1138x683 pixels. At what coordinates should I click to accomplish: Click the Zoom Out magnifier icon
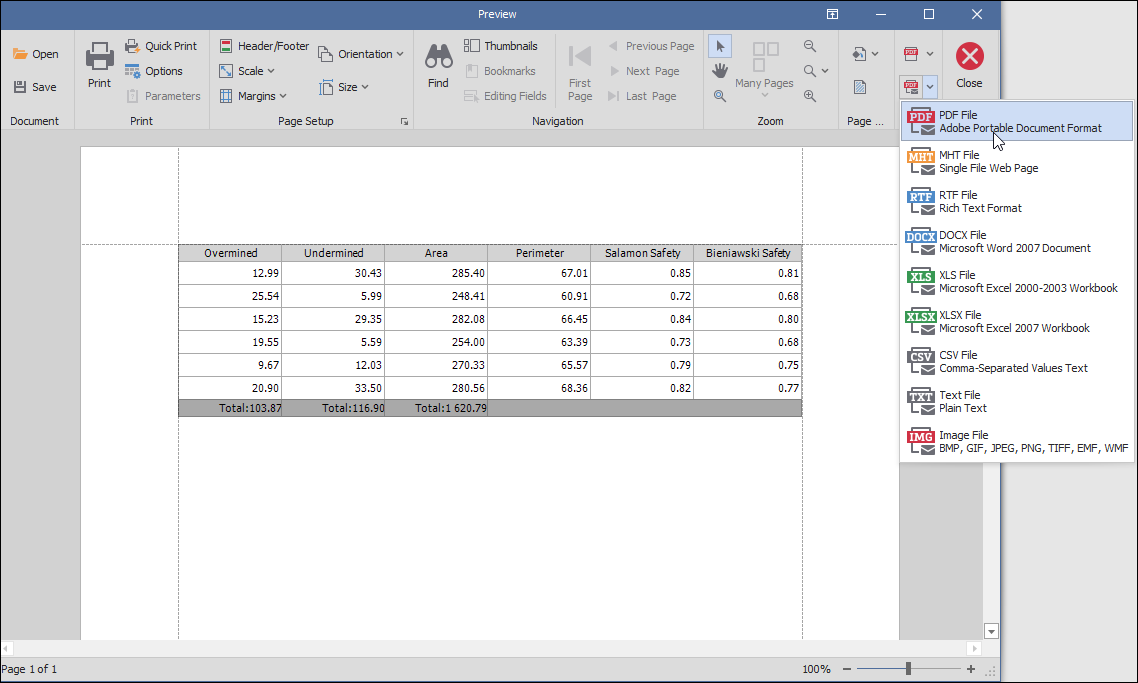tap(810, 46)
